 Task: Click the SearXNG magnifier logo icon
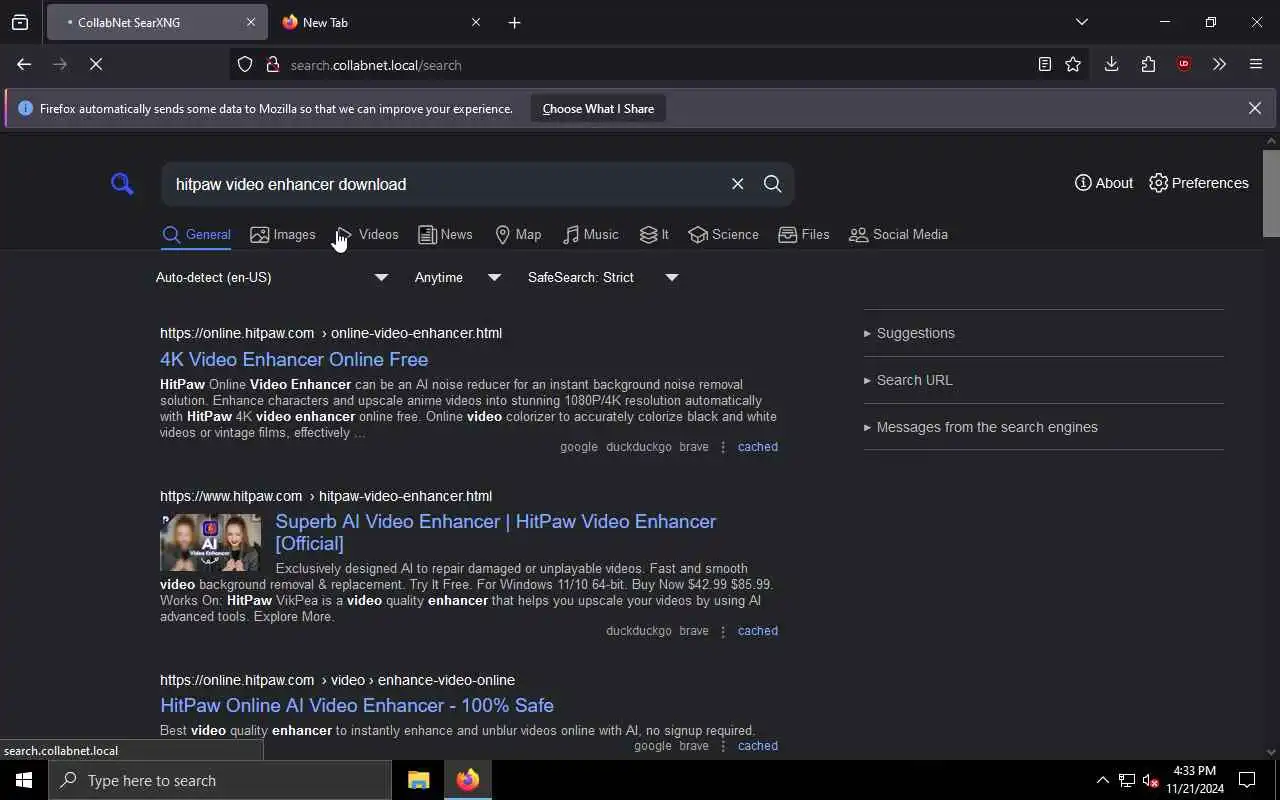(122, 184)
